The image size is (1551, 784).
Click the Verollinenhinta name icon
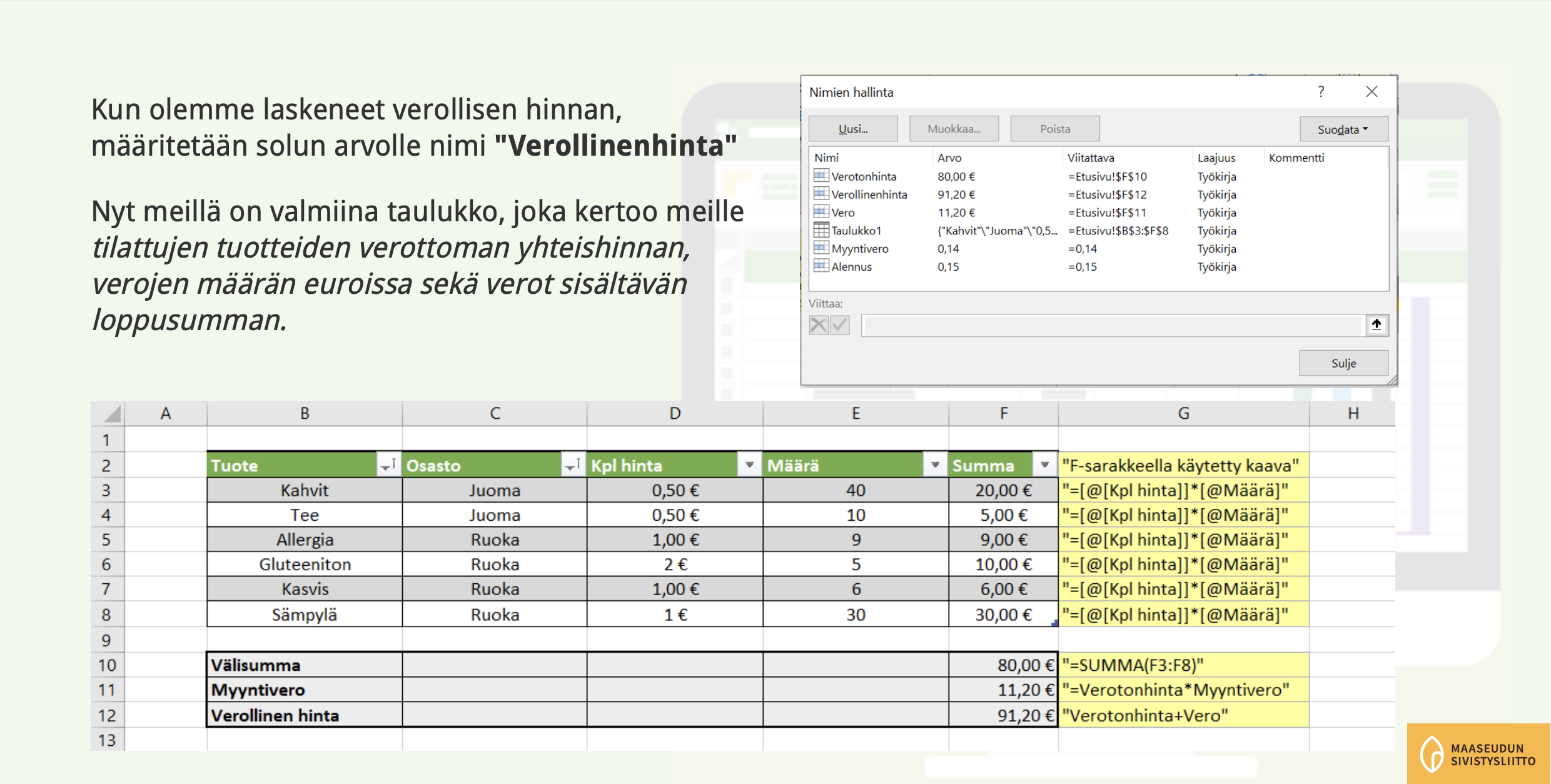coord(821,194)
